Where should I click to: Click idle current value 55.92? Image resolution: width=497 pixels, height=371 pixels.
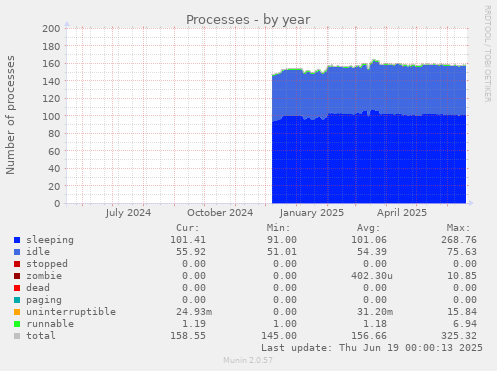coord(191,252)
